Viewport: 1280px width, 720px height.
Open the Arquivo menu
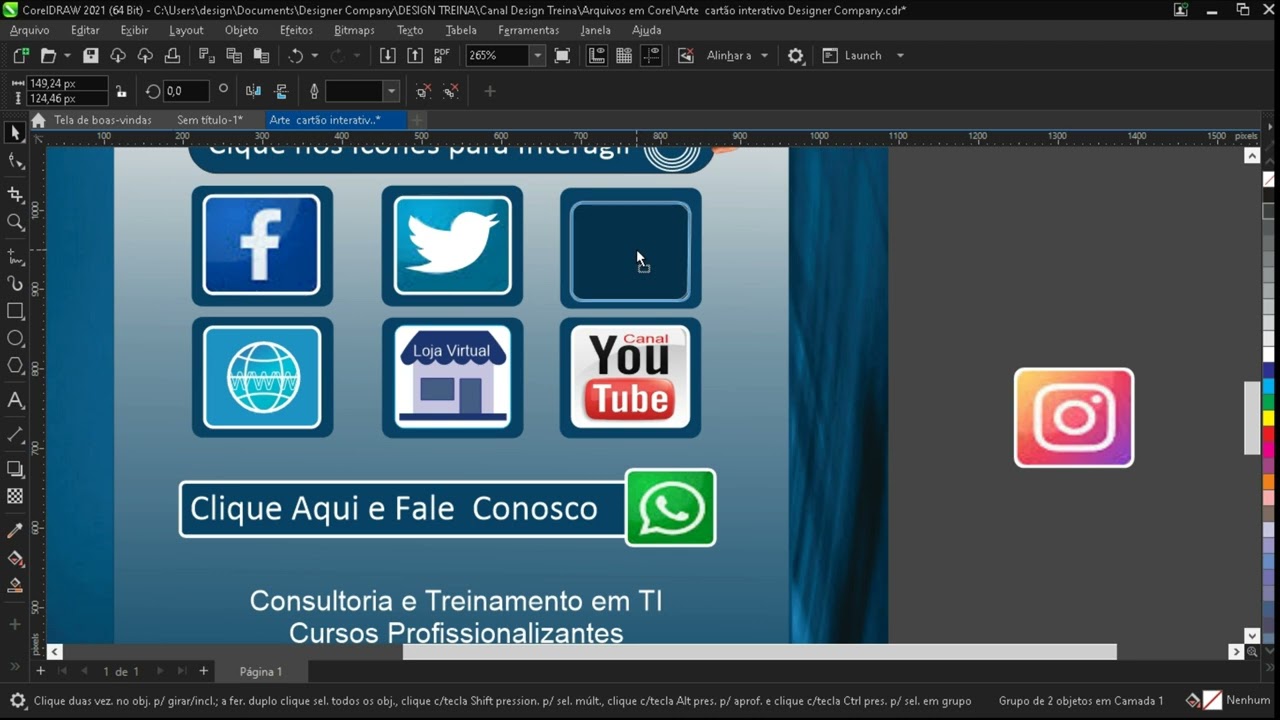[x=29, y=30]
